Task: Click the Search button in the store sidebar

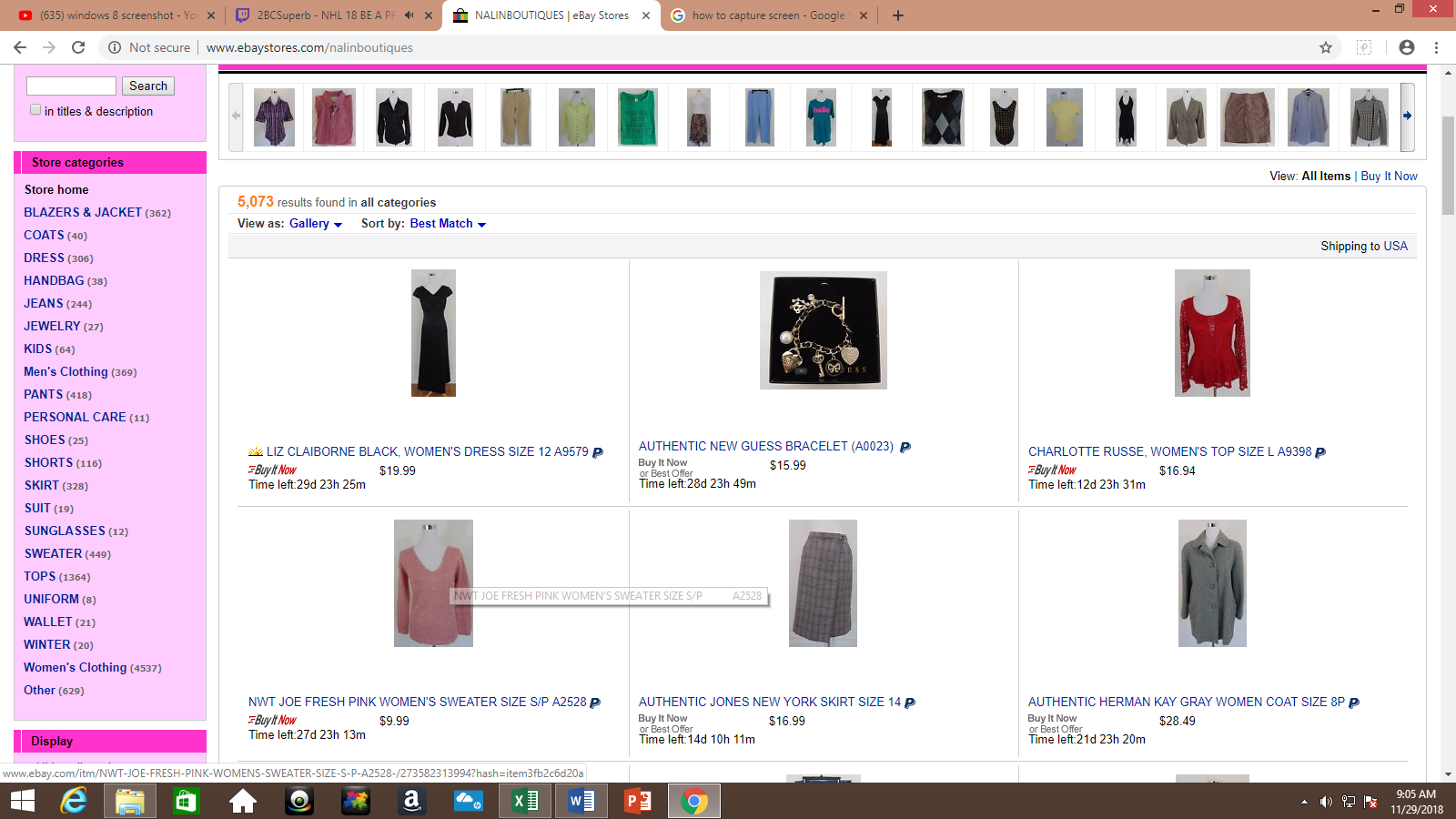Action: (x=147, y=86)
